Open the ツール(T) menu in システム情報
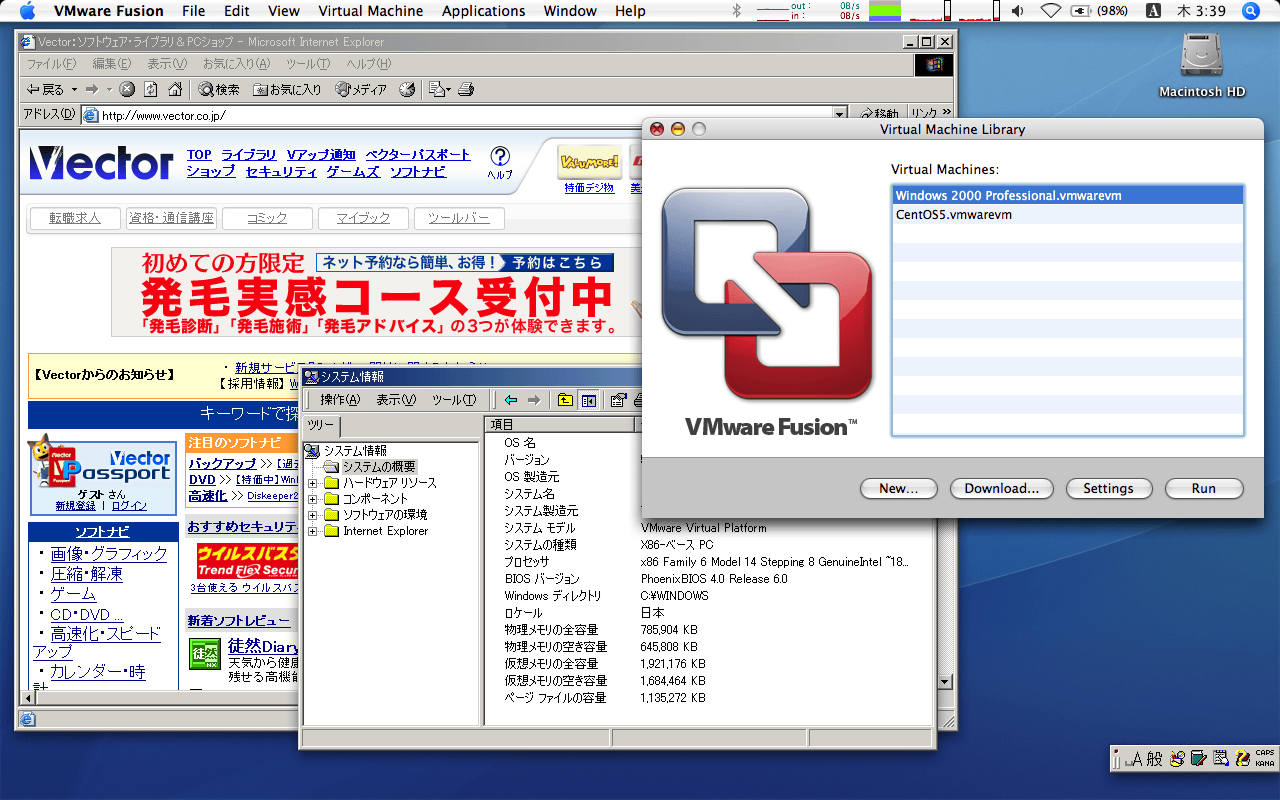1280x800 pixels. coord(454,400)
